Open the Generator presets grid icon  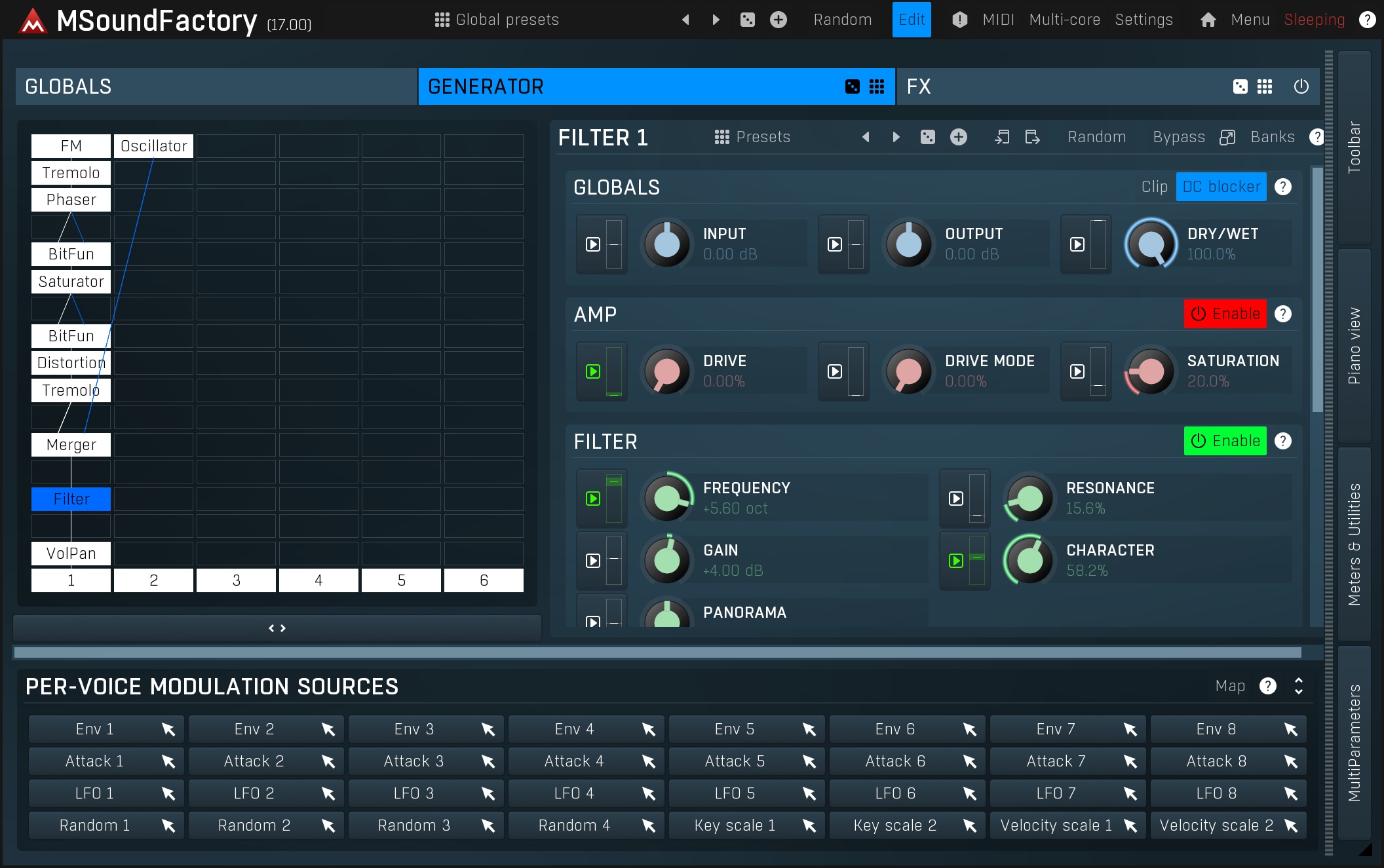click(x=877, y=86)
